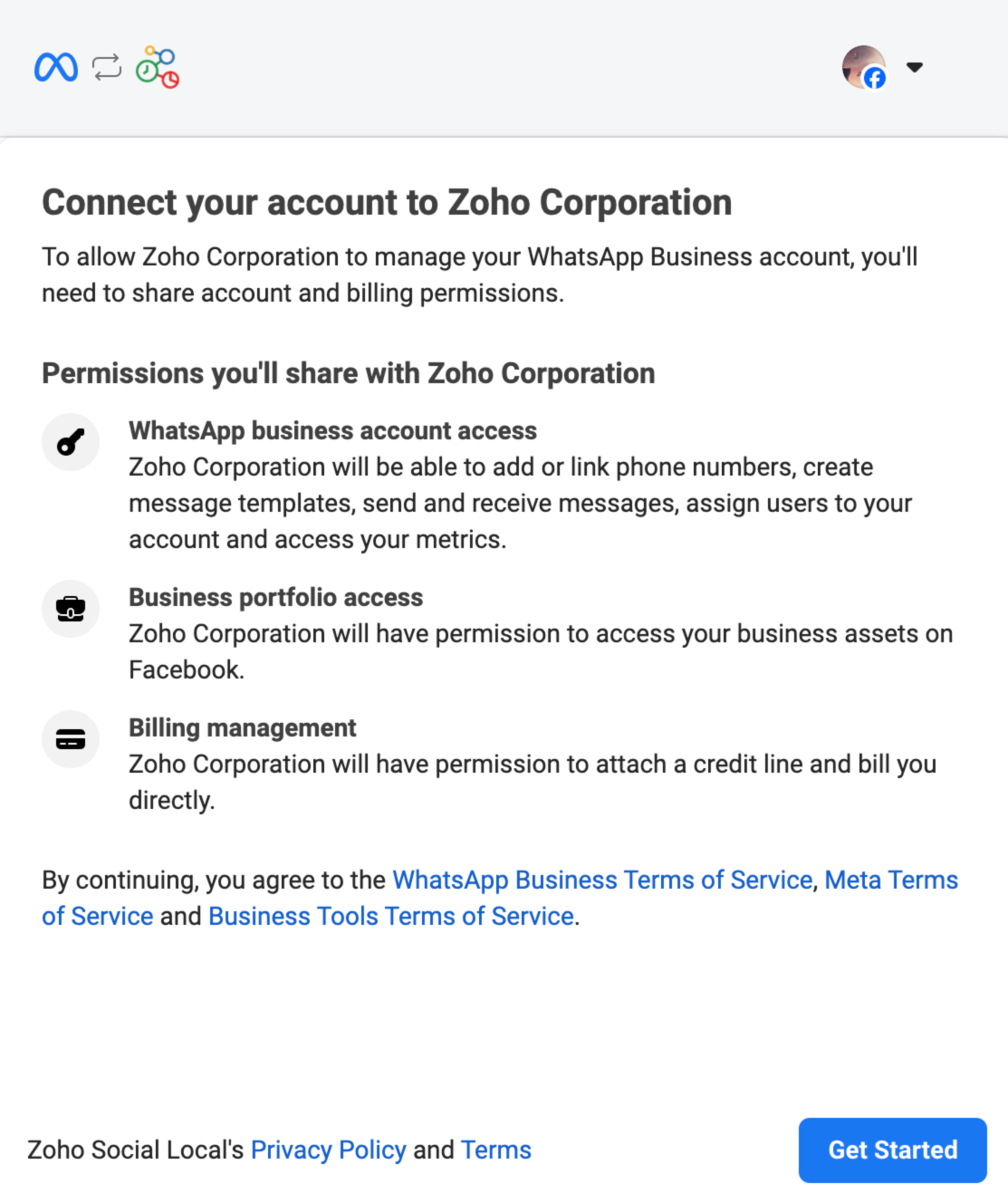
Task: Click the "Billing management" title
Action: click(x=242, y=727)
